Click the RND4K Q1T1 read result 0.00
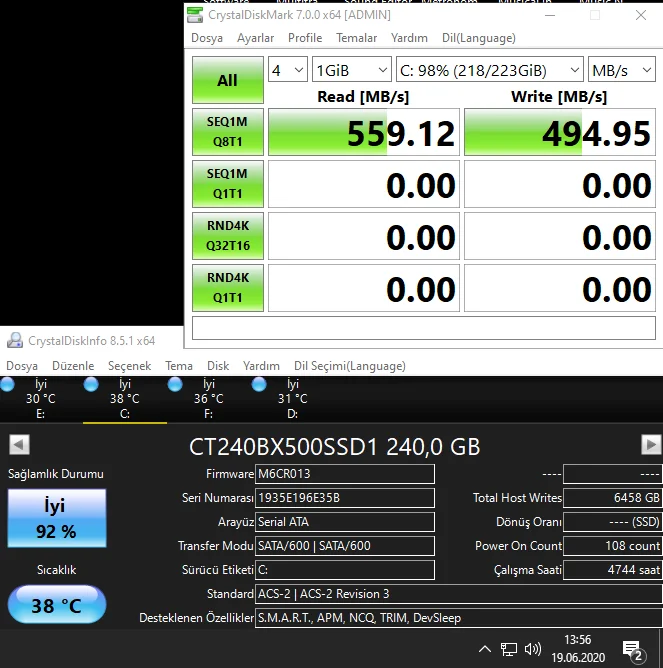Viewport: 663px width, 668px height. coord(364,288)
